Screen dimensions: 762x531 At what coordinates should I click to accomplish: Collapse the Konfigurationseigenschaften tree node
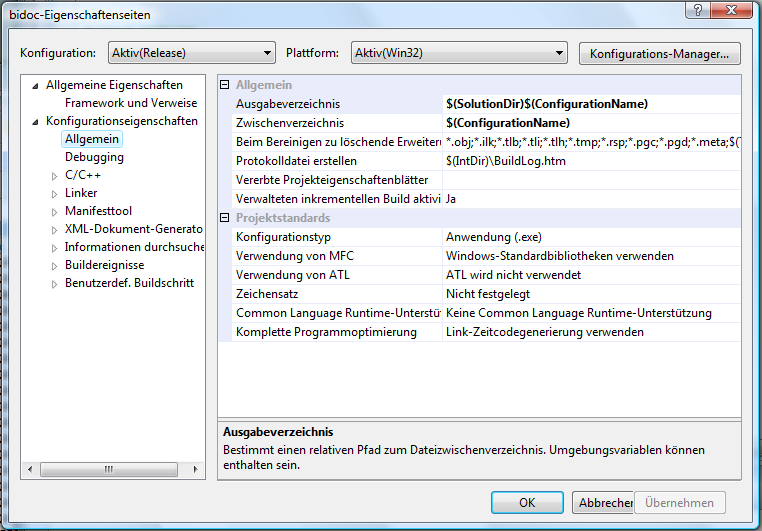(x=36, y=122)
